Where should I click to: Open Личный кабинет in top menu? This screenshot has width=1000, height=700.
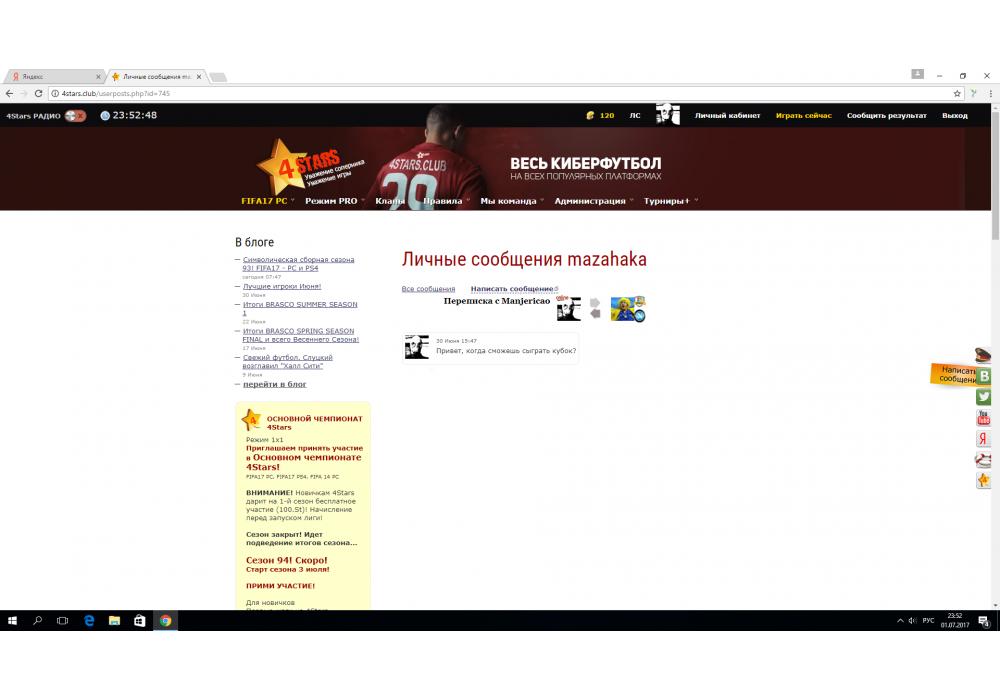728,116
